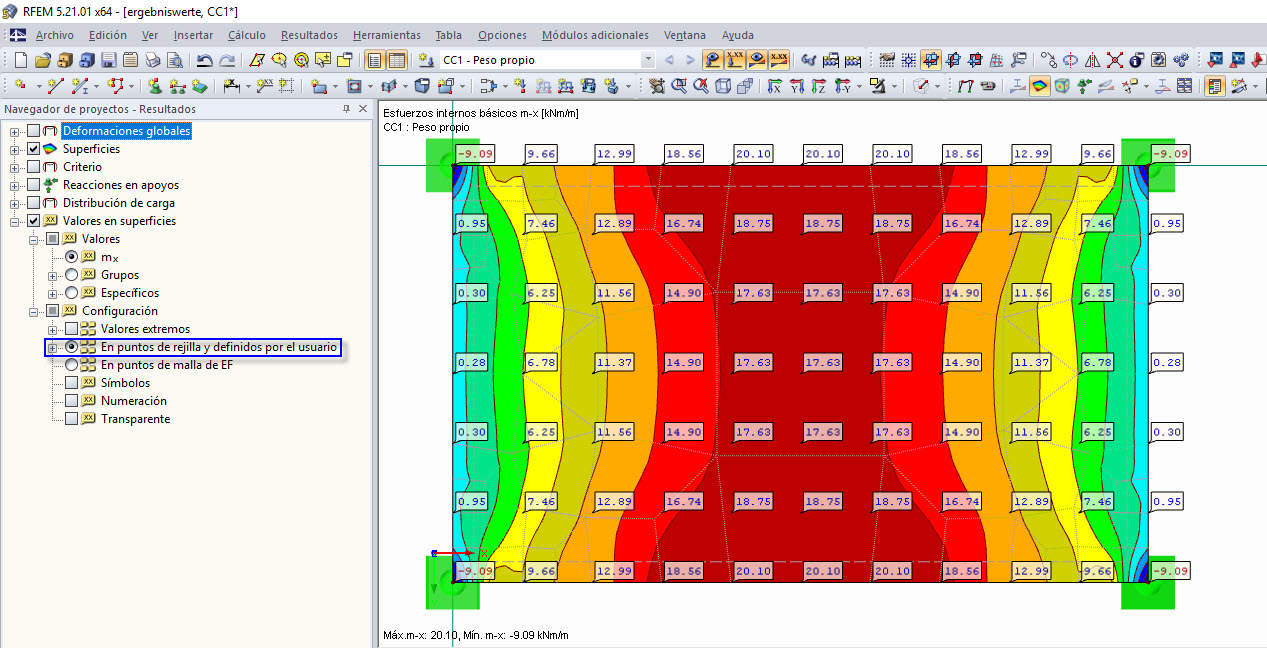Click the New line tool icon
Screen dimensions: 1267x648
(x=56, y=86)
